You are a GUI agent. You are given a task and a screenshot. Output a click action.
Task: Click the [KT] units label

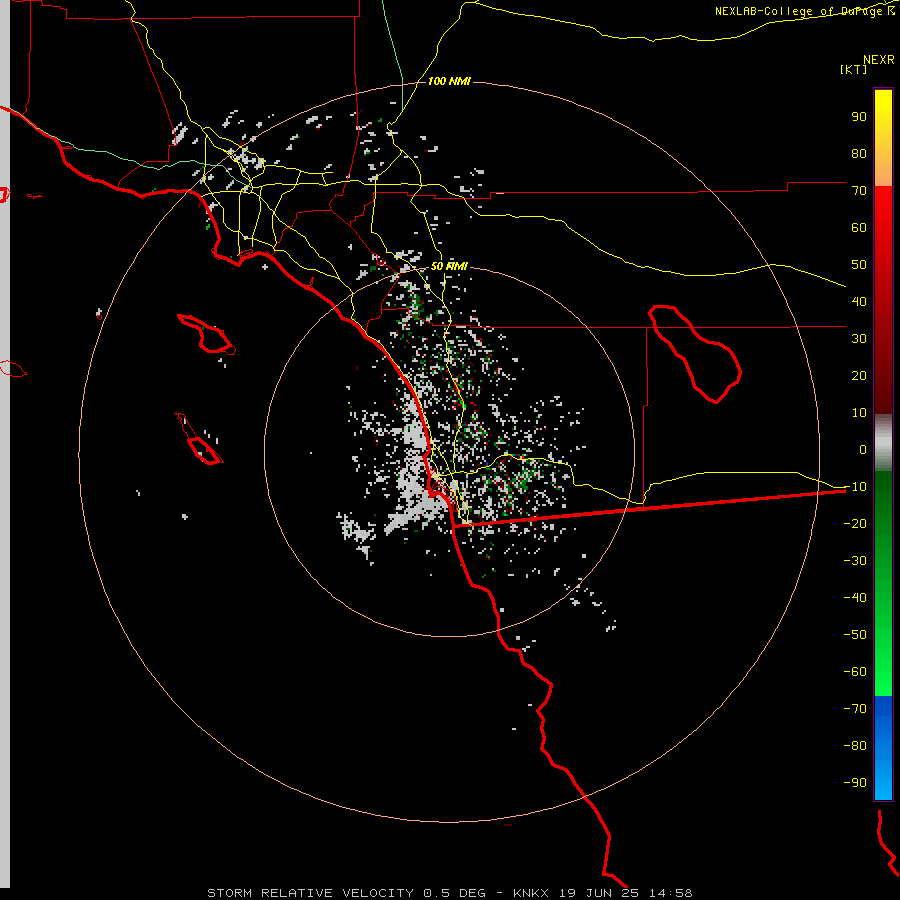point(854,69)
